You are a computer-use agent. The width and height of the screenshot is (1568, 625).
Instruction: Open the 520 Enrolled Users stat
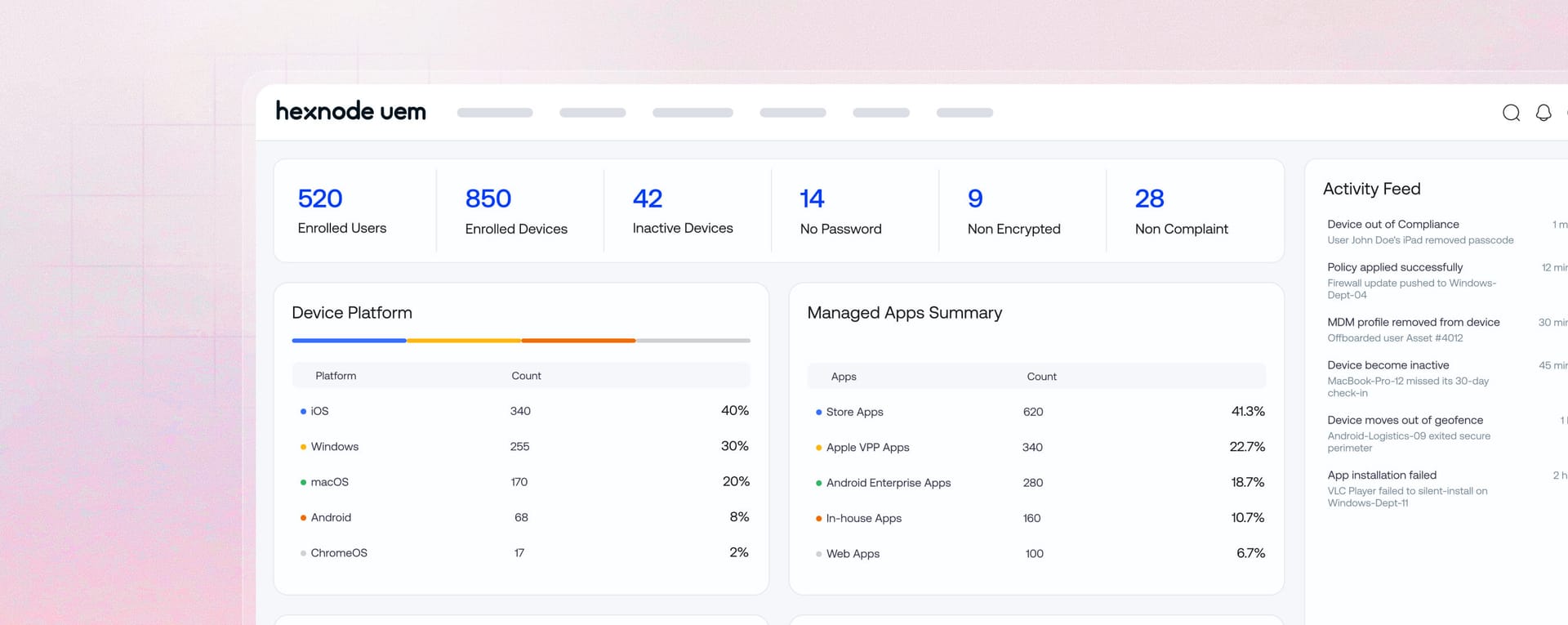pyautogui.click(x=342, y=211)
